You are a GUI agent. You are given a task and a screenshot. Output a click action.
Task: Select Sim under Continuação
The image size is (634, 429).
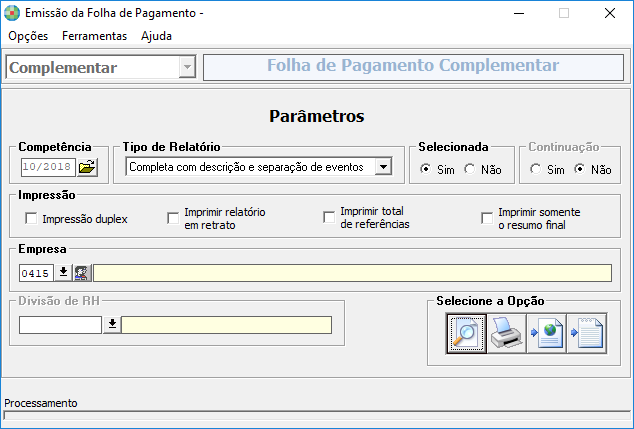tap(536, 169)
